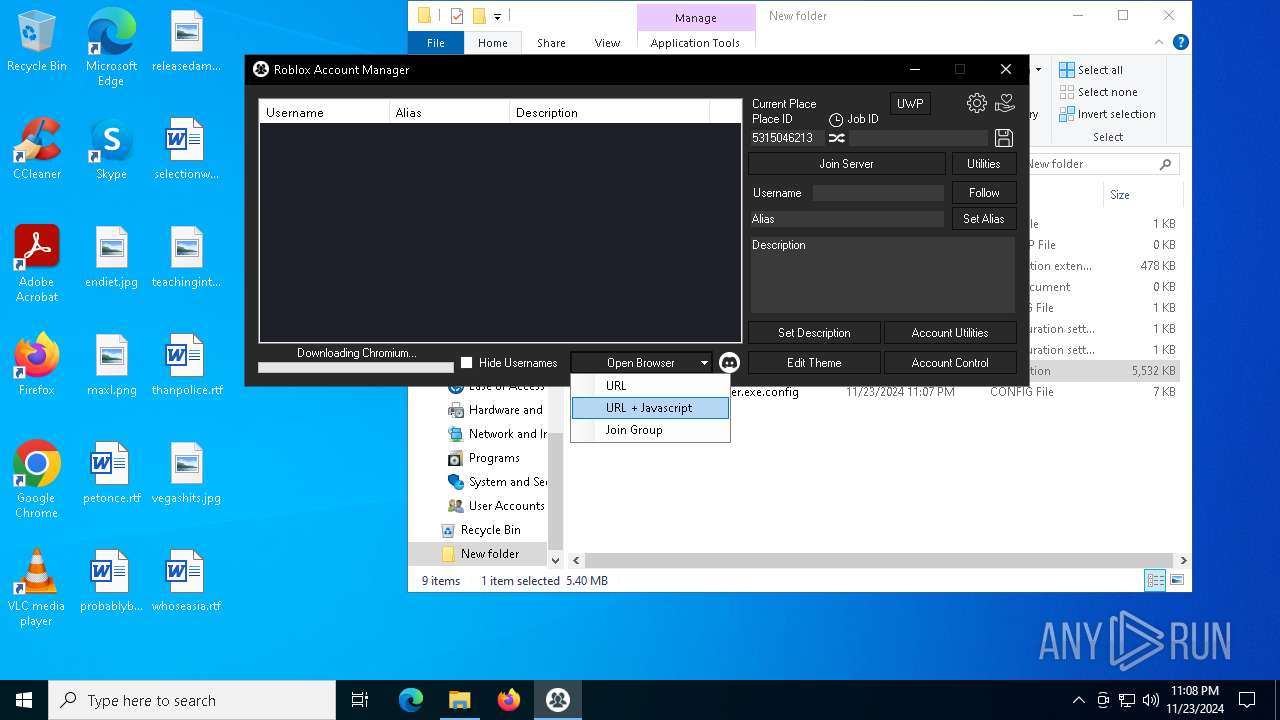Viewport: 1280px width, 720px height.
Task: Click File Explorer icon in taskbar
Action: [x=460, y=700]
